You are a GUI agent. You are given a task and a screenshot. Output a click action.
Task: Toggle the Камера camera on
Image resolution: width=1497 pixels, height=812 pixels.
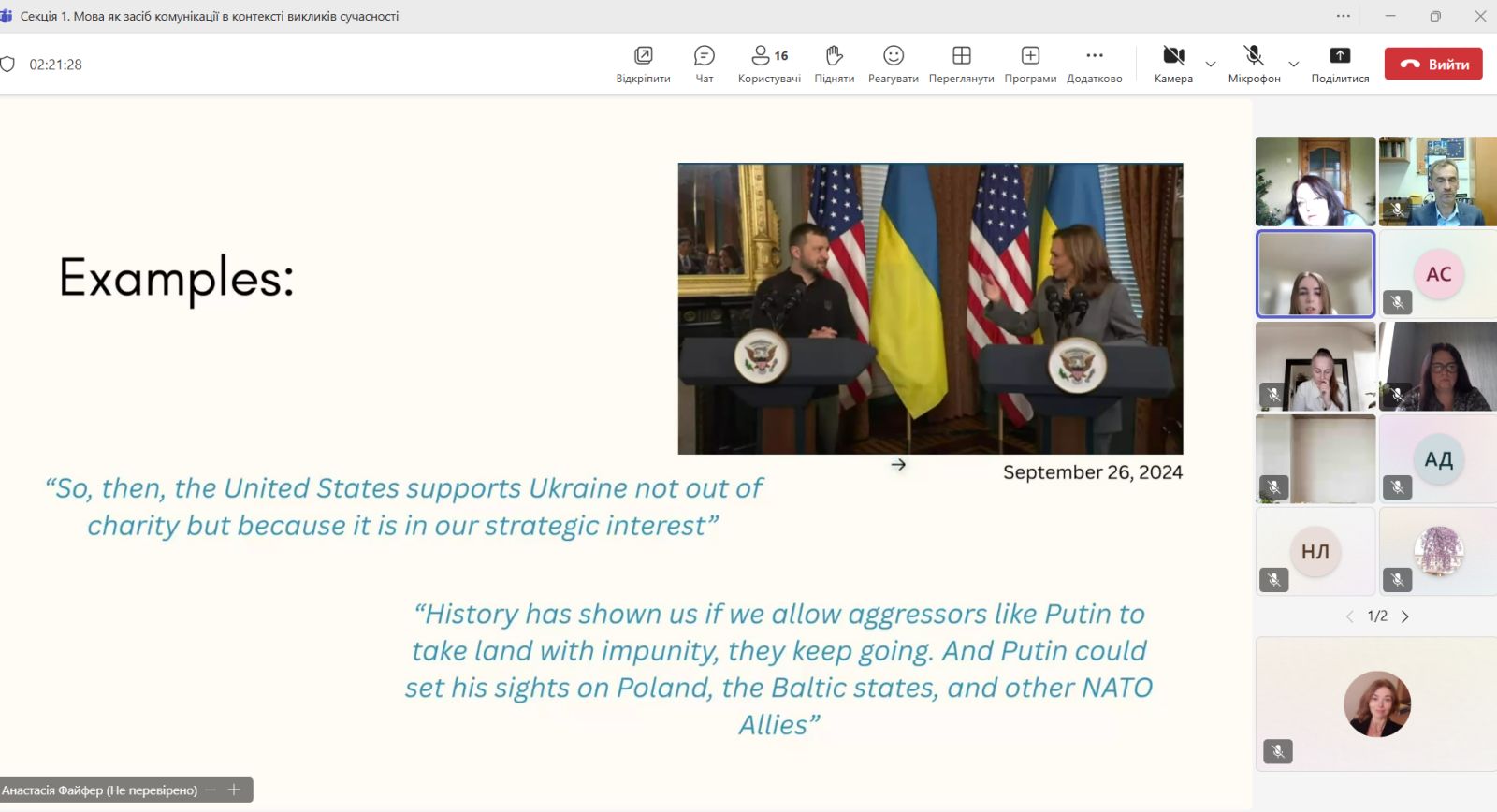1173,64
